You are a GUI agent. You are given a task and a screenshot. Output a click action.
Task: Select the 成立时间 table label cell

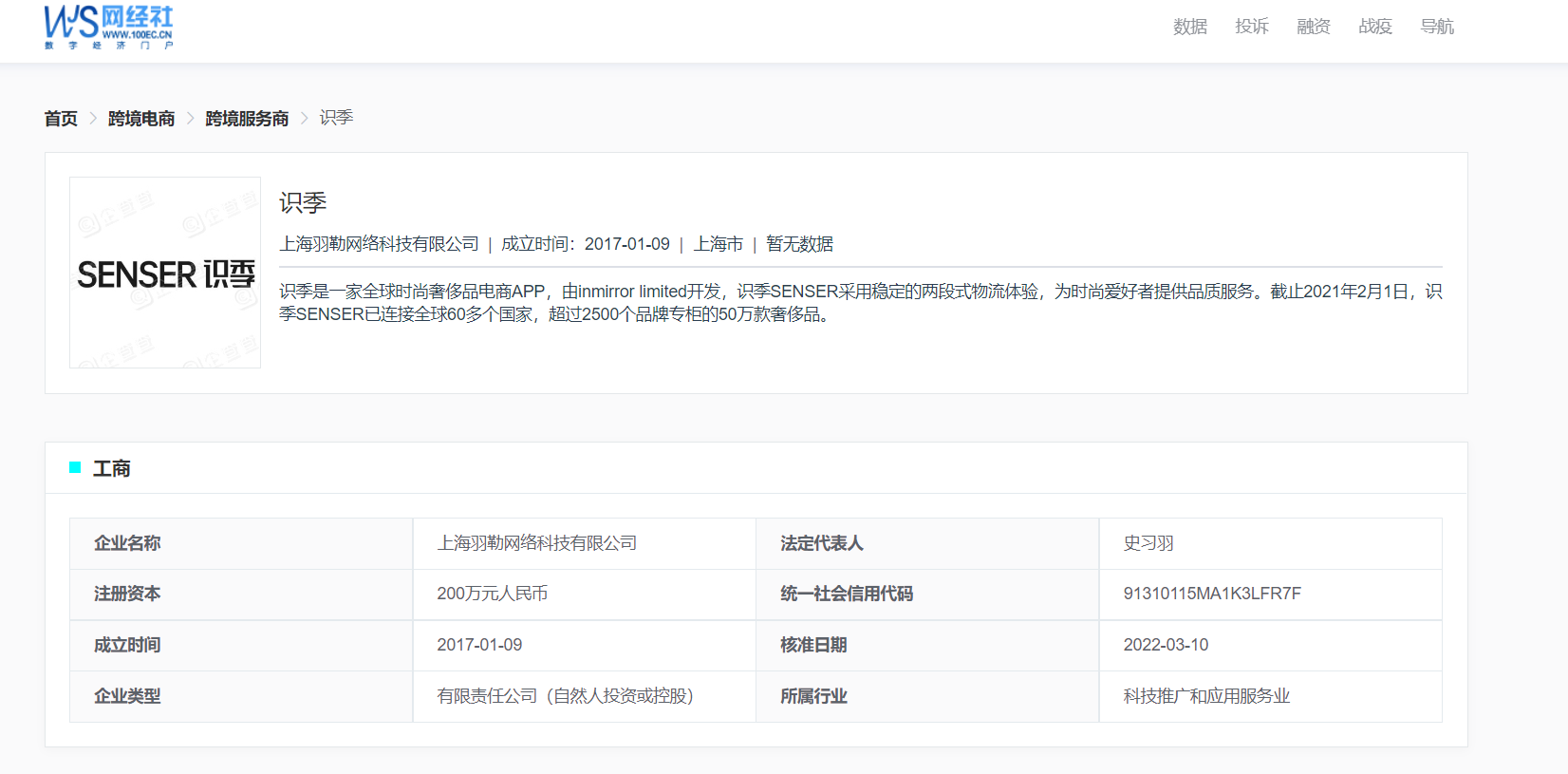(x=241, y=646)
